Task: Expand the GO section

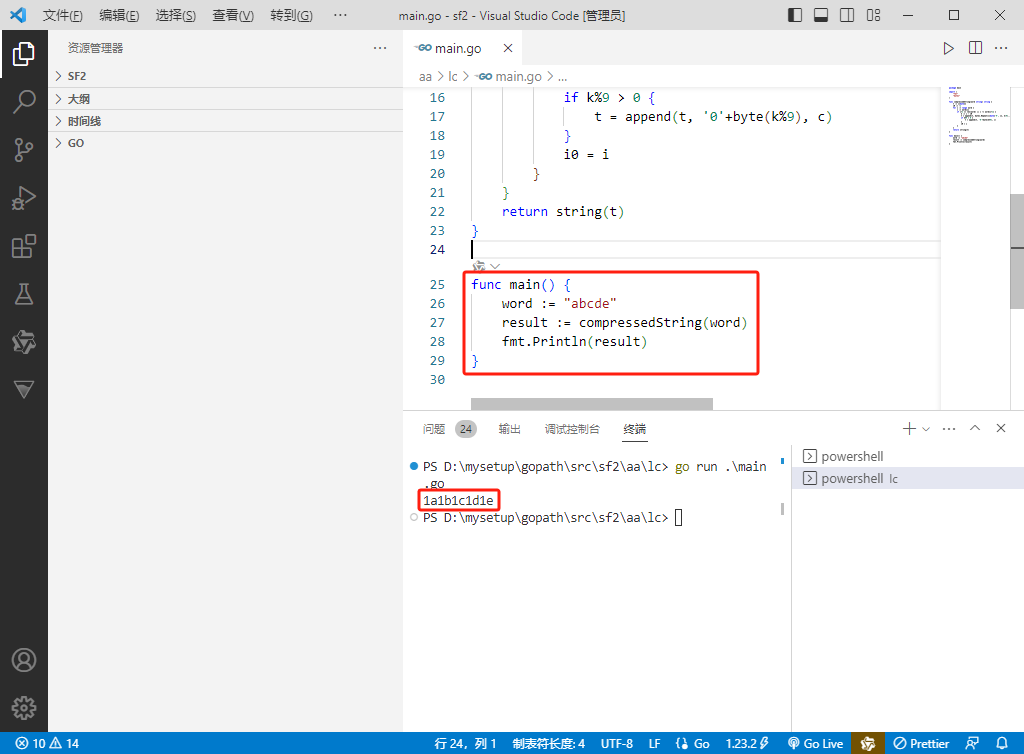Action: [x=226, y=143]
